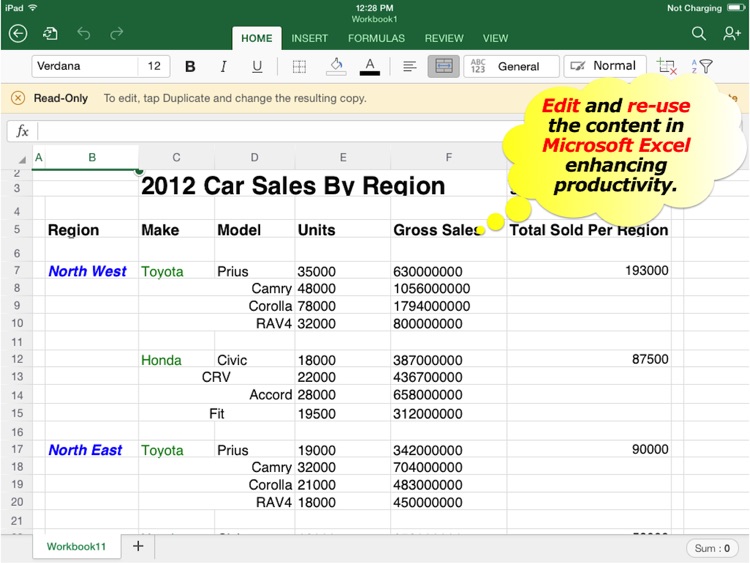Toggle italic formatting
The height and width of the screenshot is (563, 750).
(x=223, y=66)
